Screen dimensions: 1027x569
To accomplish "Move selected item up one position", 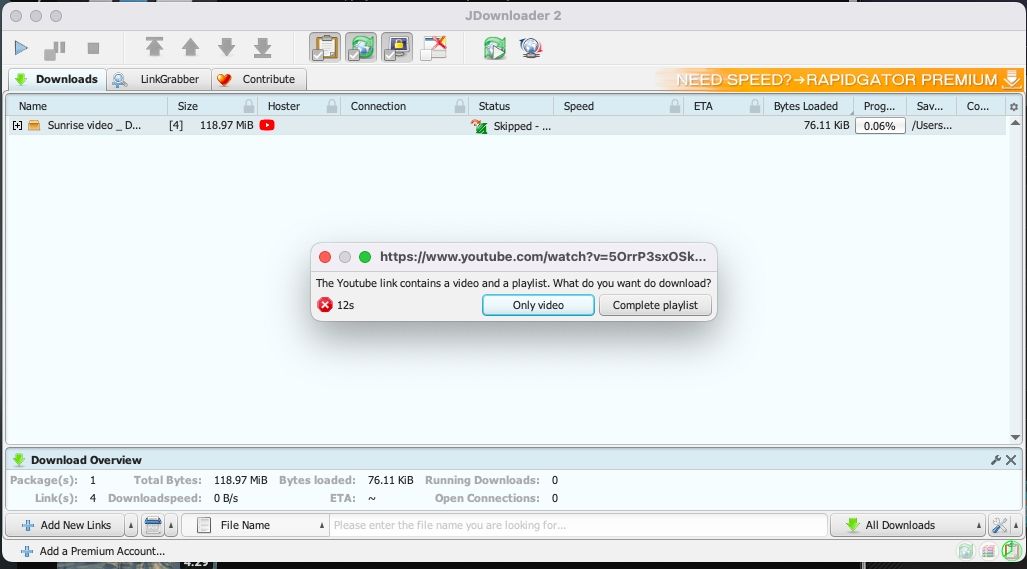I will point(191,47).
